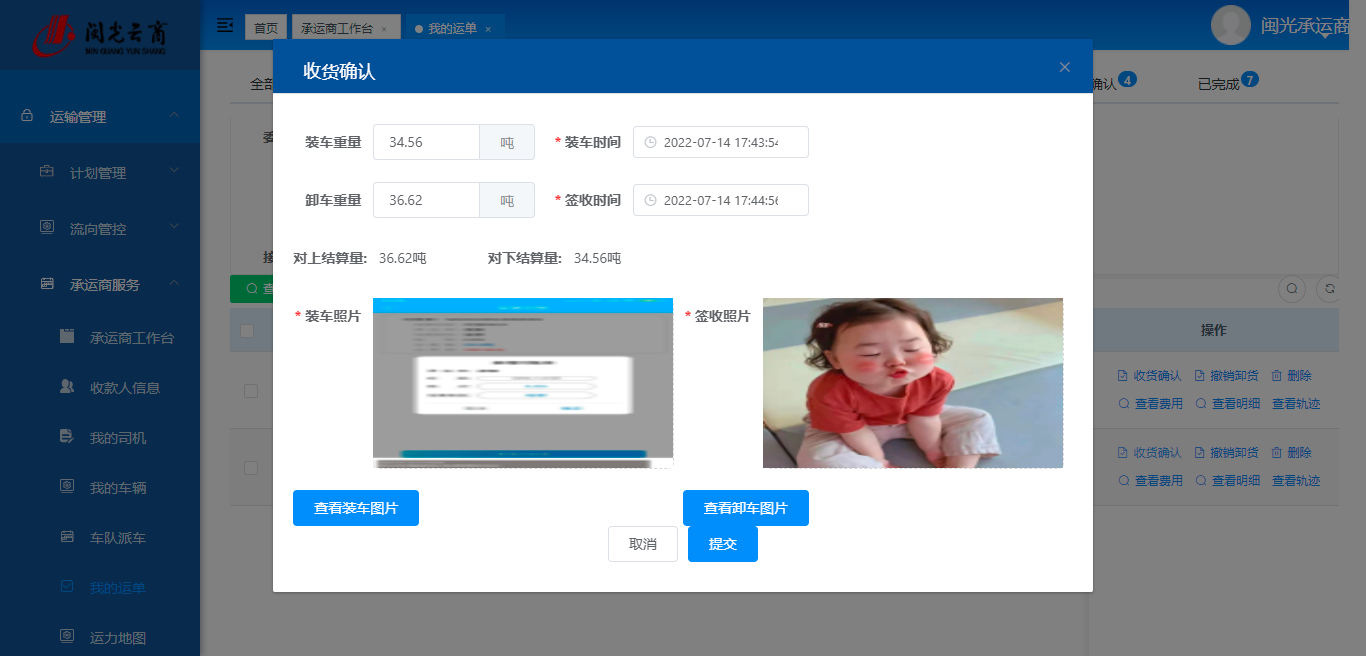
Task: Click the icon beside 运力地图
Action: 67,636
